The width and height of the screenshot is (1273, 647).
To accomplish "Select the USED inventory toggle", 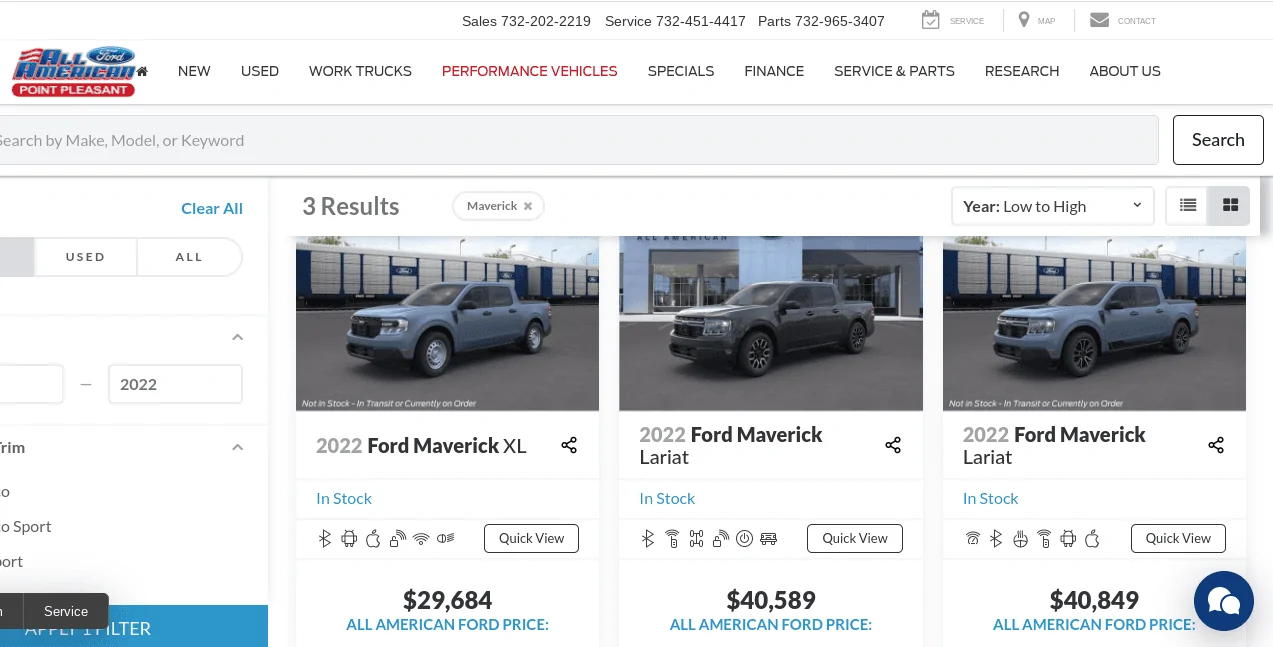I will pos(85,257).
